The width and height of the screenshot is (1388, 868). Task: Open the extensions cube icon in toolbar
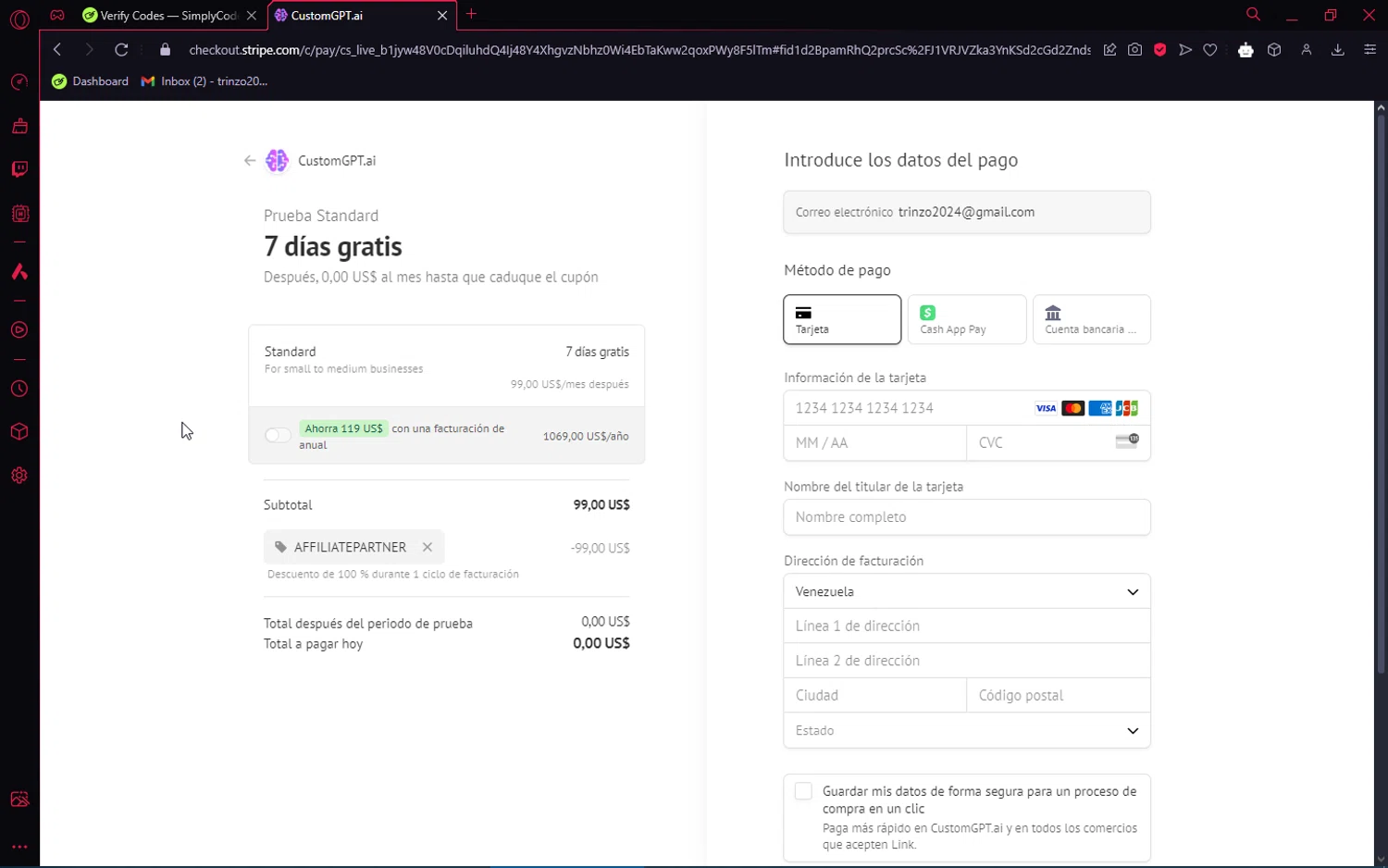coord(1274,50)
